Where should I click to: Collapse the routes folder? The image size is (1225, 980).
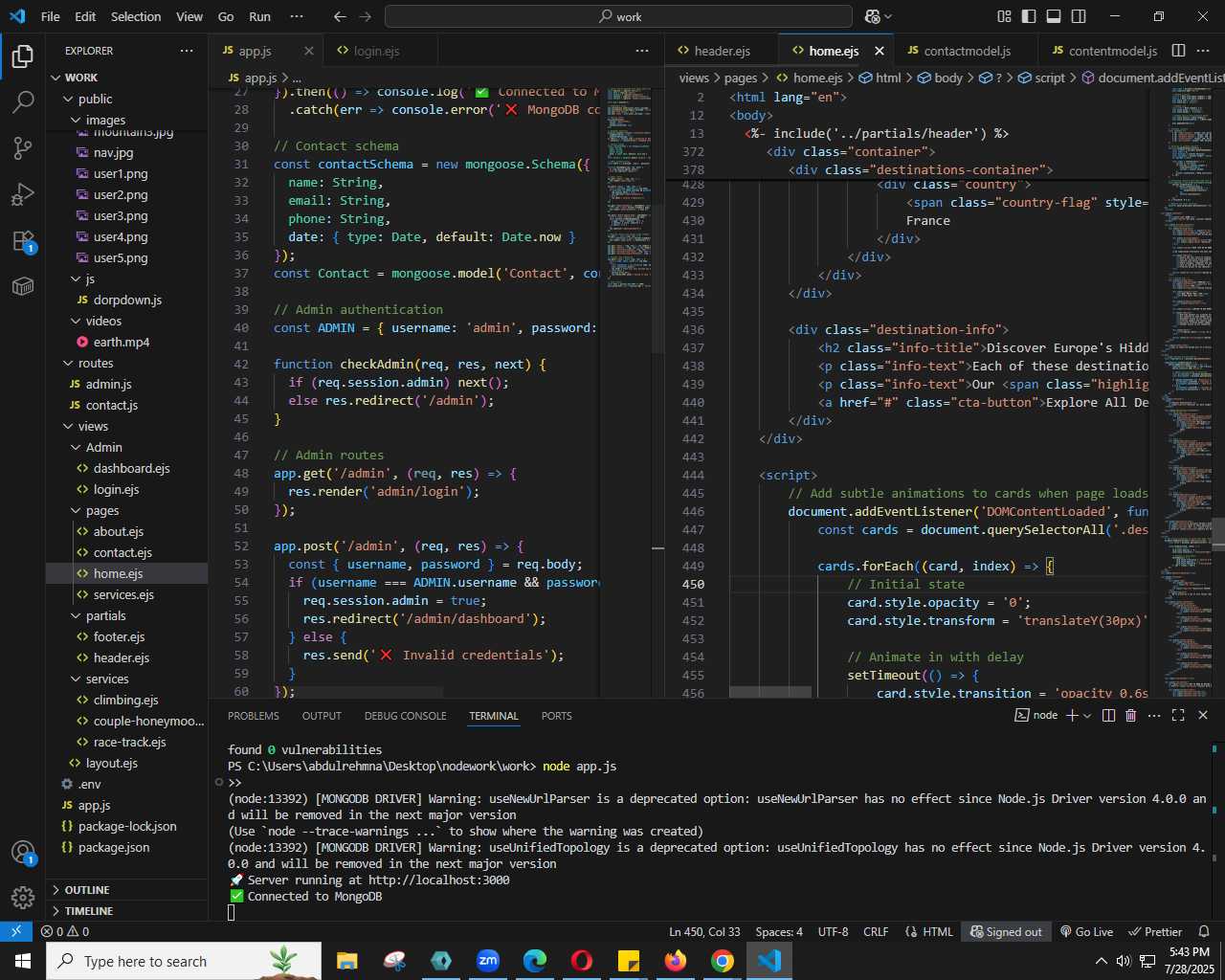pyautogui.click(x=126, y=363)
